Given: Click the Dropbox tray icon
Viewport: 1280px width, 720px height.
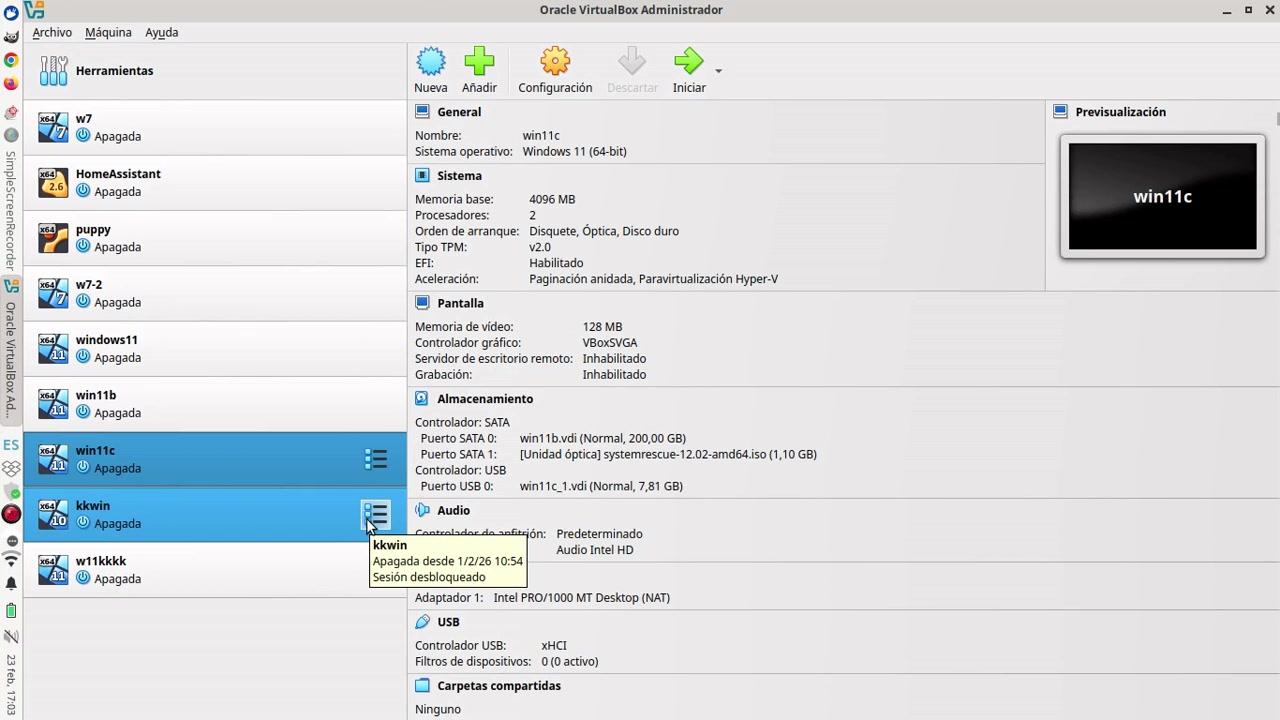Looking at the screenshot, I should click(x=11, y=468).
